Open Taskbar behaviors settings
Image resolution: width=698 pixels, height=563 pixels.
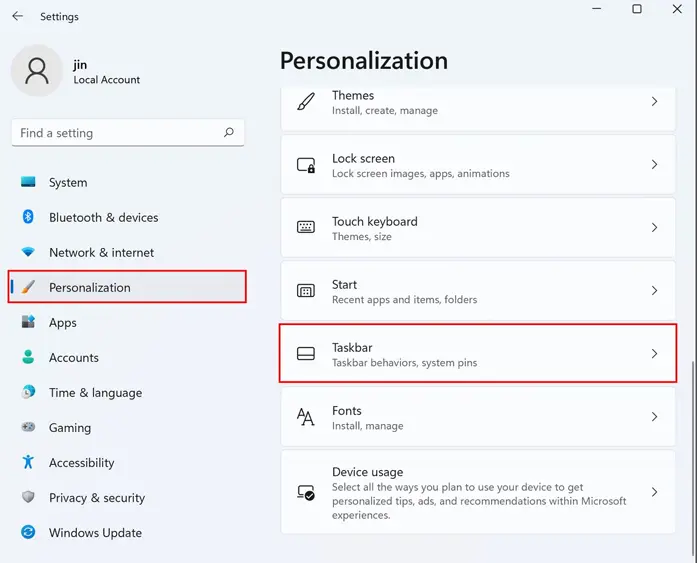coord(478,353)
